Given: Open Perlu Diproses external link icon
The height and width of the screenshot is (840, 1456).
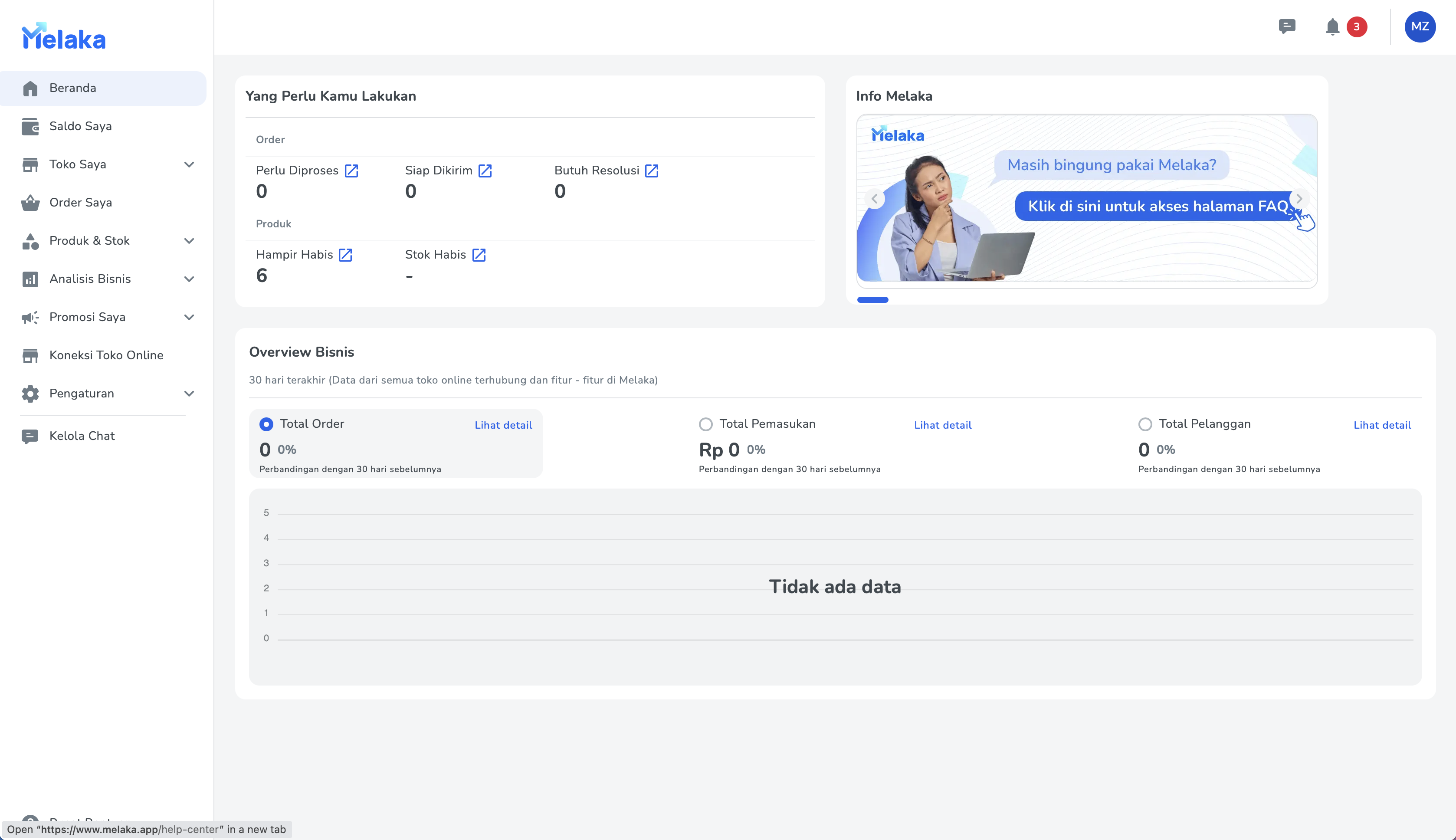Looking at the screenshot, I should tap(351, 171).
